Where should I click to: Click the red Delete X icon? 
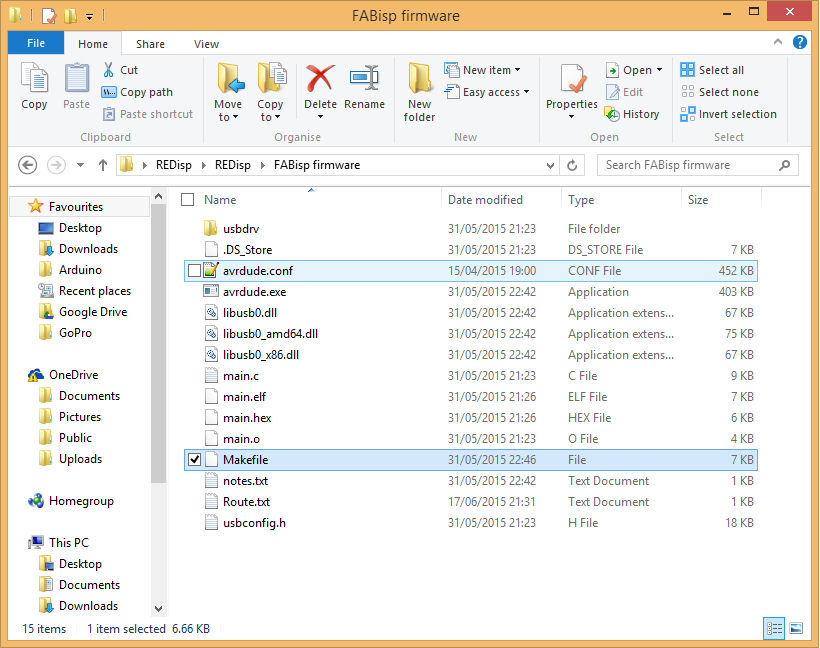320,78
